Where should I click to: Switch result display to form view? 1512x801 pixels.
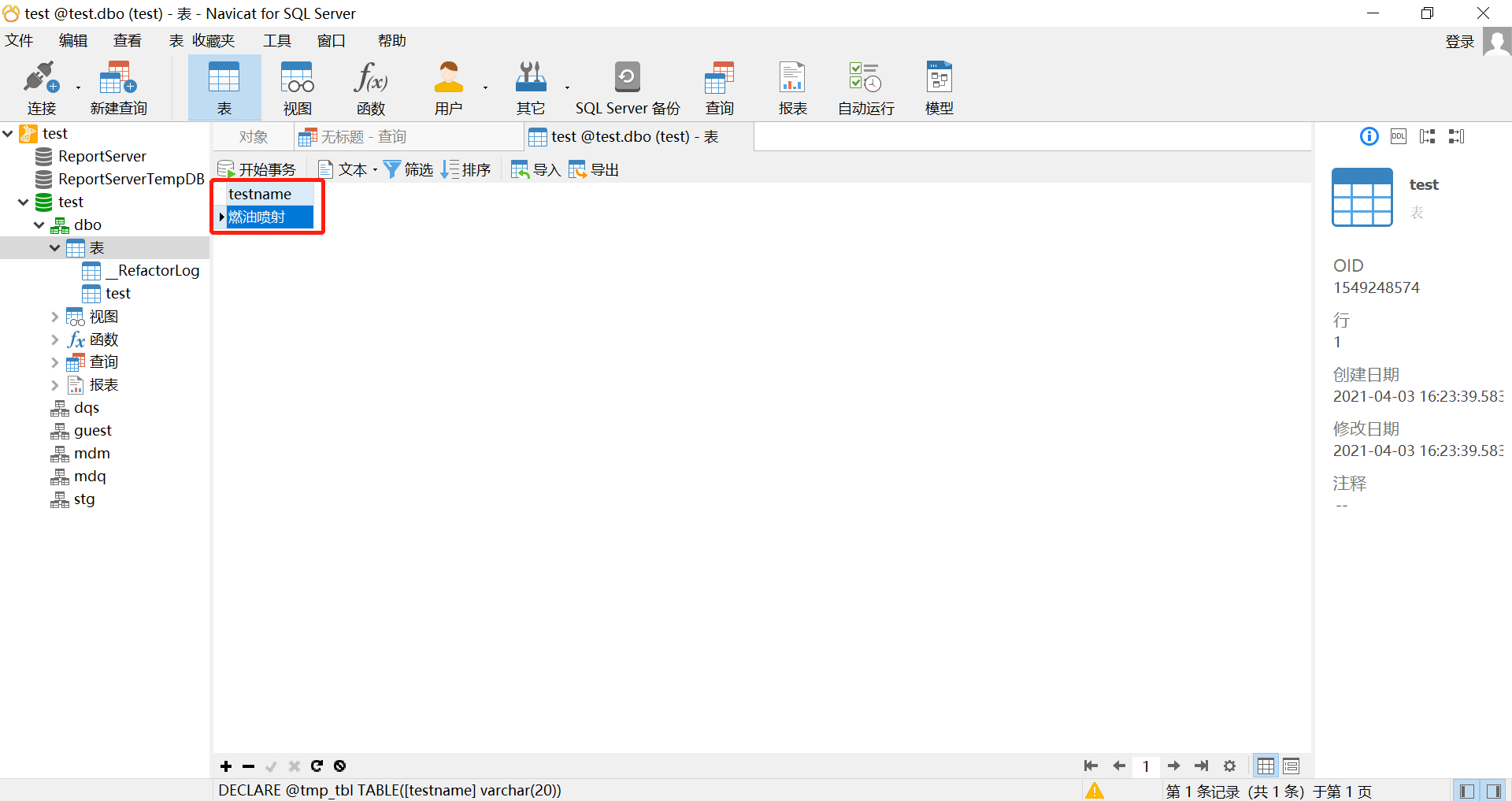pyautogui.click(x=1291, y=766)
